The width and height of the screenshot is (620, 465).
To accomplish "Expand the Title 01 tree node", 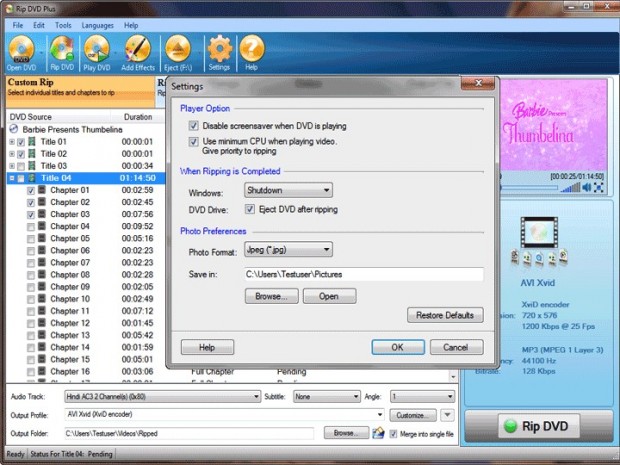I will [x=12, y=142].
